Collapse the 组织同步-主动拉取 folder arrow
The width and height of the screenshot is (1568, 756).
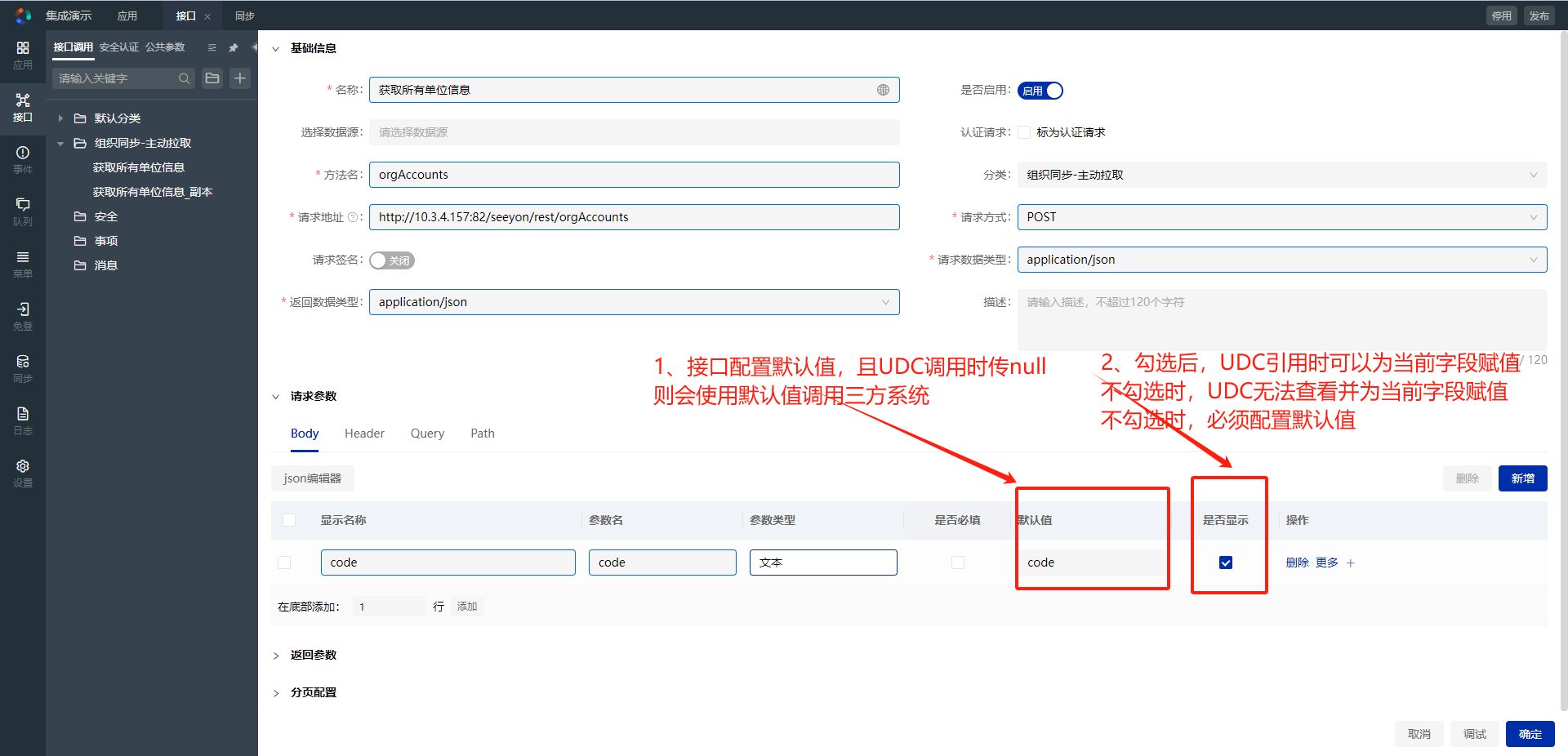click(60, 143)
